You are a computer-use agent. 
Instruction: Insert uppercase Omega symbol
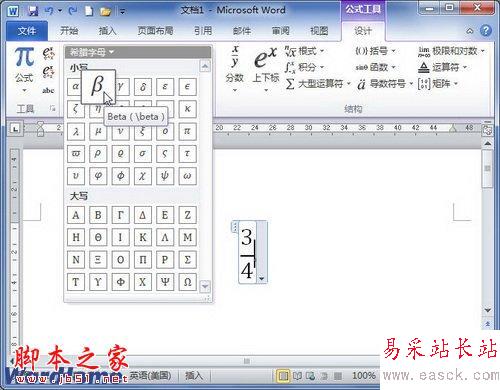[187, 282]
